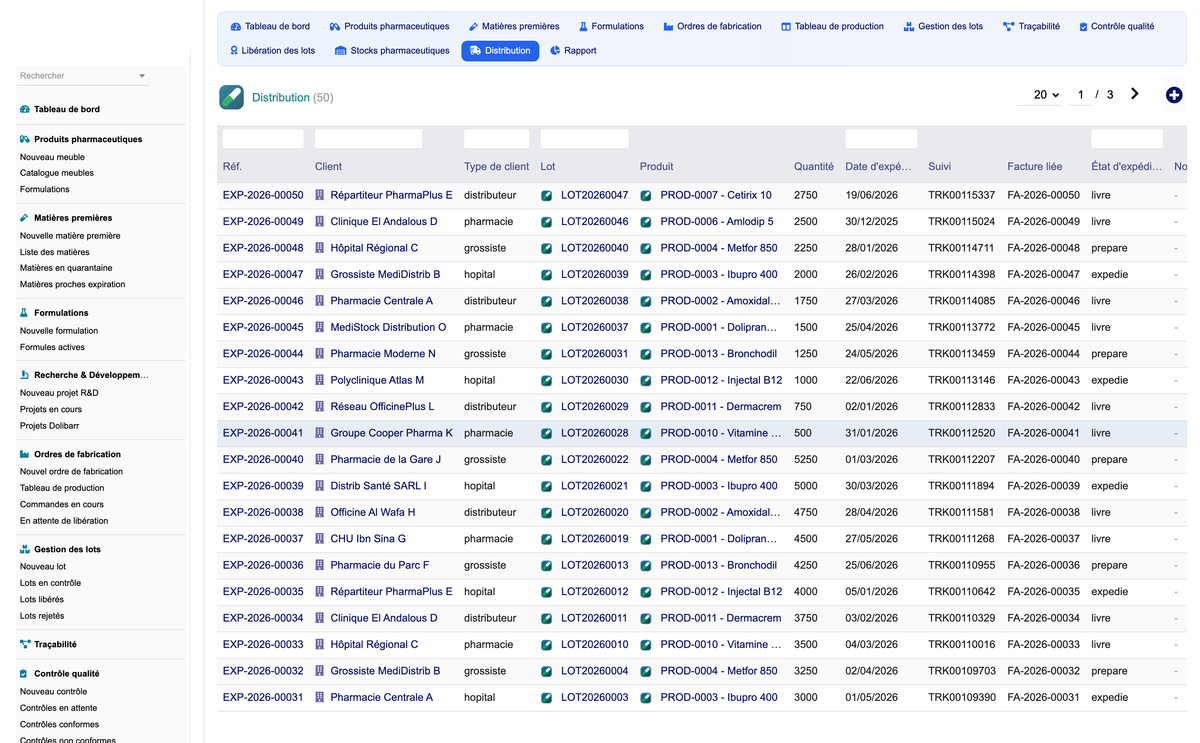Screen dimensions: 1200x743
Task: Click product icon beside PROD-0007 - Cetirix 10
Action: pyautogui.click(x=646, y=195)
